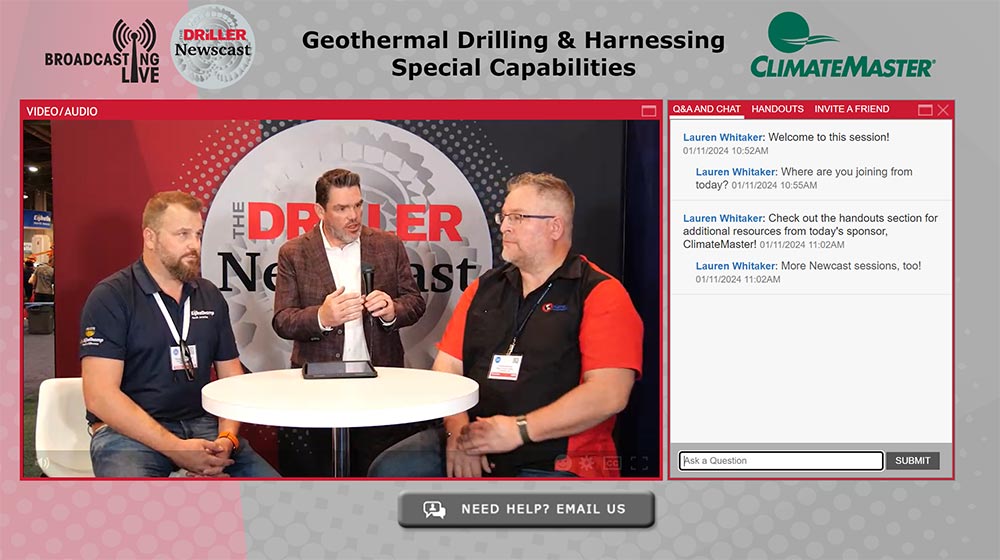Submit the question with the Submit button
Viewport: 1000px width, 560px height.
[913, 461]
